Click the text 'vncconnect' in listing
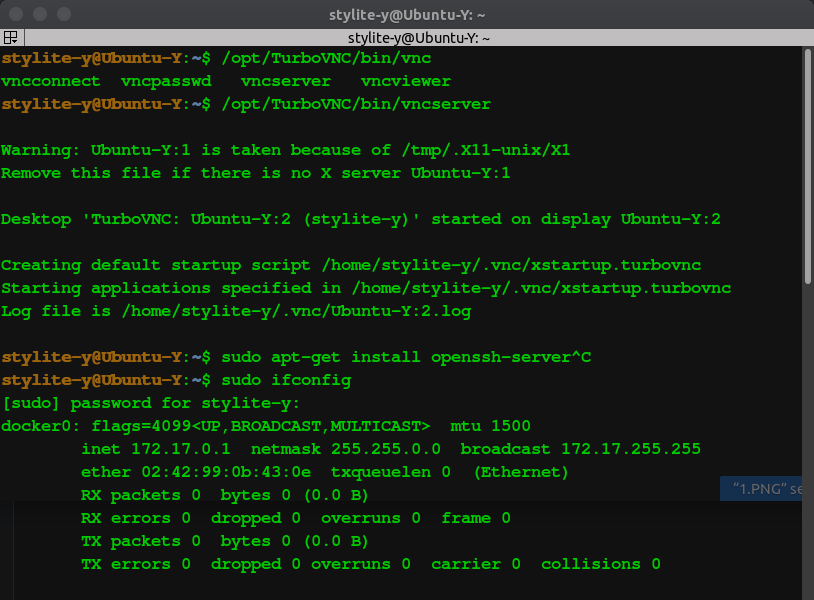Screen dimensions: 814x600 pos(51,81)
